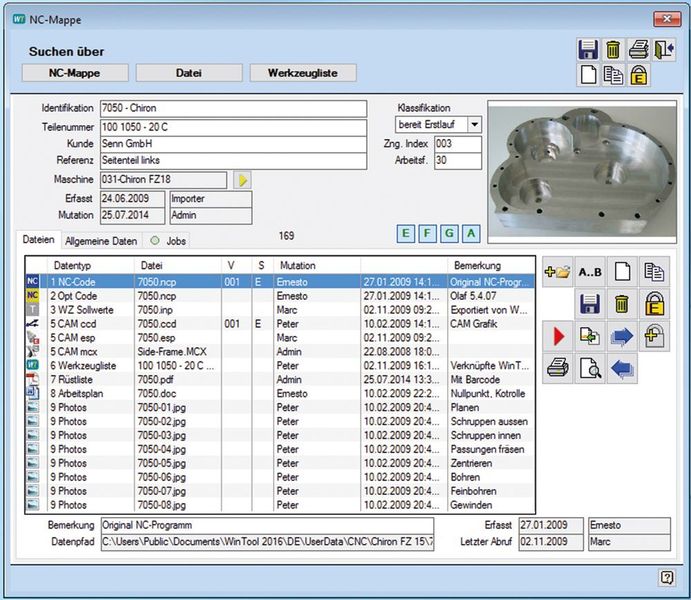Select the 7050-08.jpg photo row
The height and width of the screenshot is (600, 691).
tap(280, 505)
